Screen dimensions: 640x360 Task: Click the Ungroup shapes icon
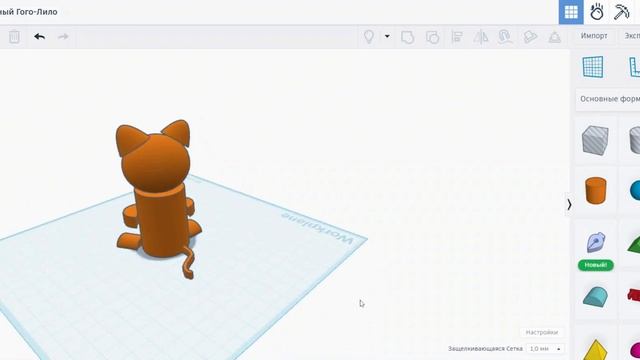432,37
